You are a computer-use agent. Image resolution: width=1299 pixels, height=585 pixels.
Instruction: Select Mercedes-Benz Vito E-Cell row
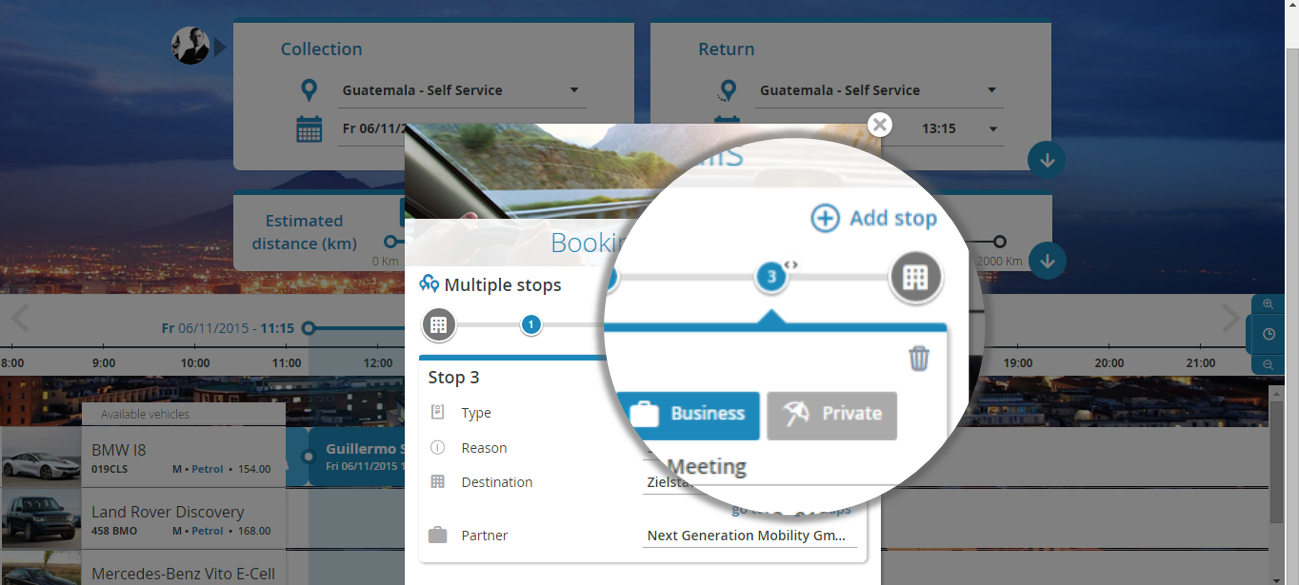(143, 568)
